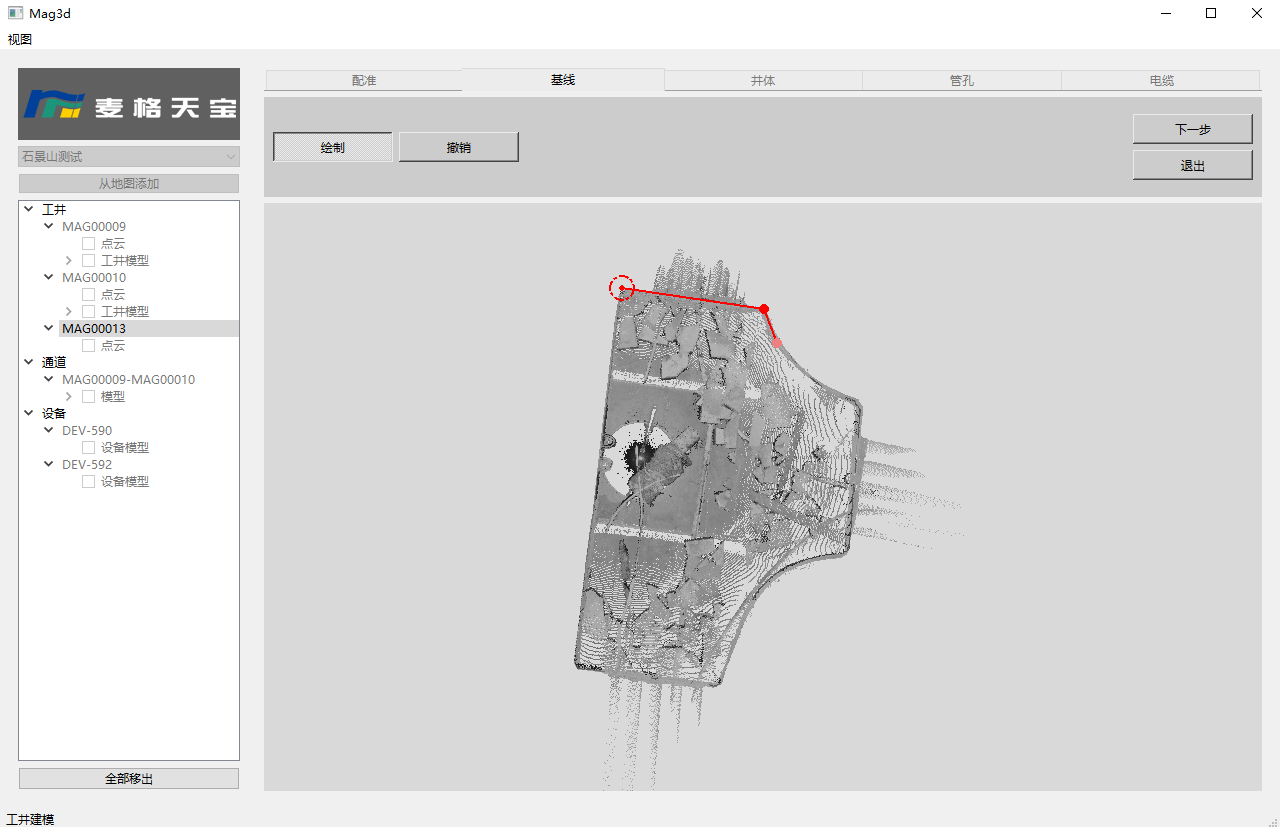This screenshot has width=1280, height=827.
Task: Switch to the 井体 tab
Action: (763, 81)
